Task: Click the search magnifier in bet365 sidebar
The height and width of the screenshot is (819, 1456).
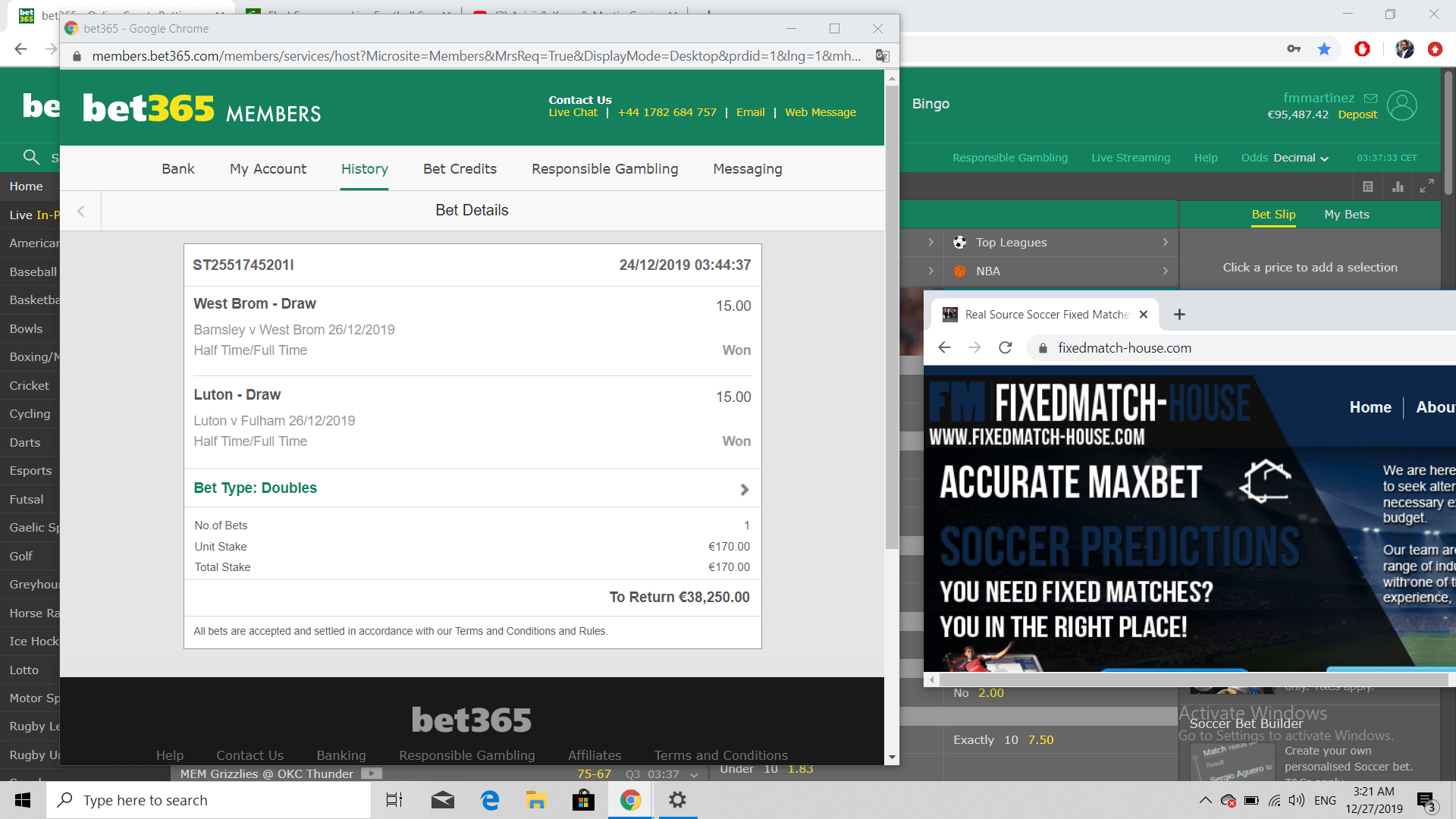Action: (31, 157)
